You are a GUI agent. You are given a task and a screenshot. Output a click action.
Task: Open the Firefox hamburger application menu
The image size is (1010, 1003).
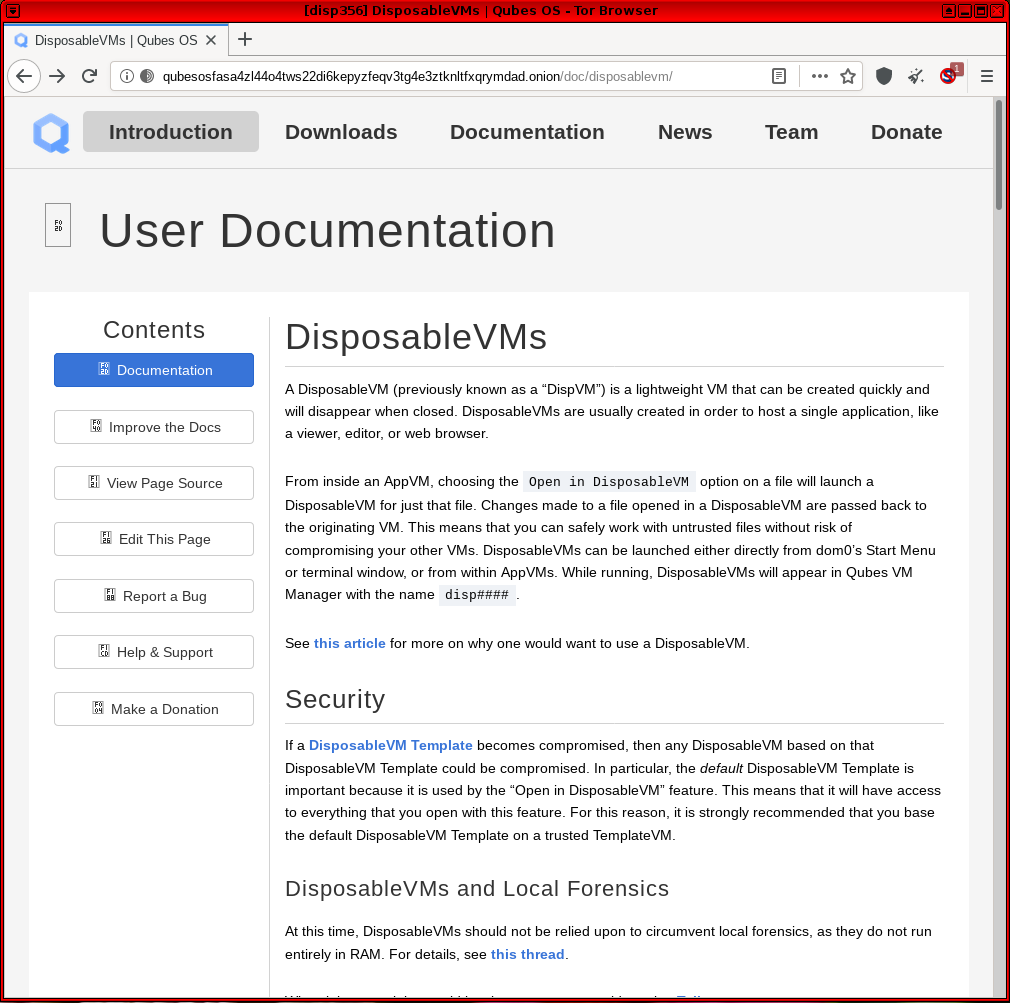tap(987, 76)
